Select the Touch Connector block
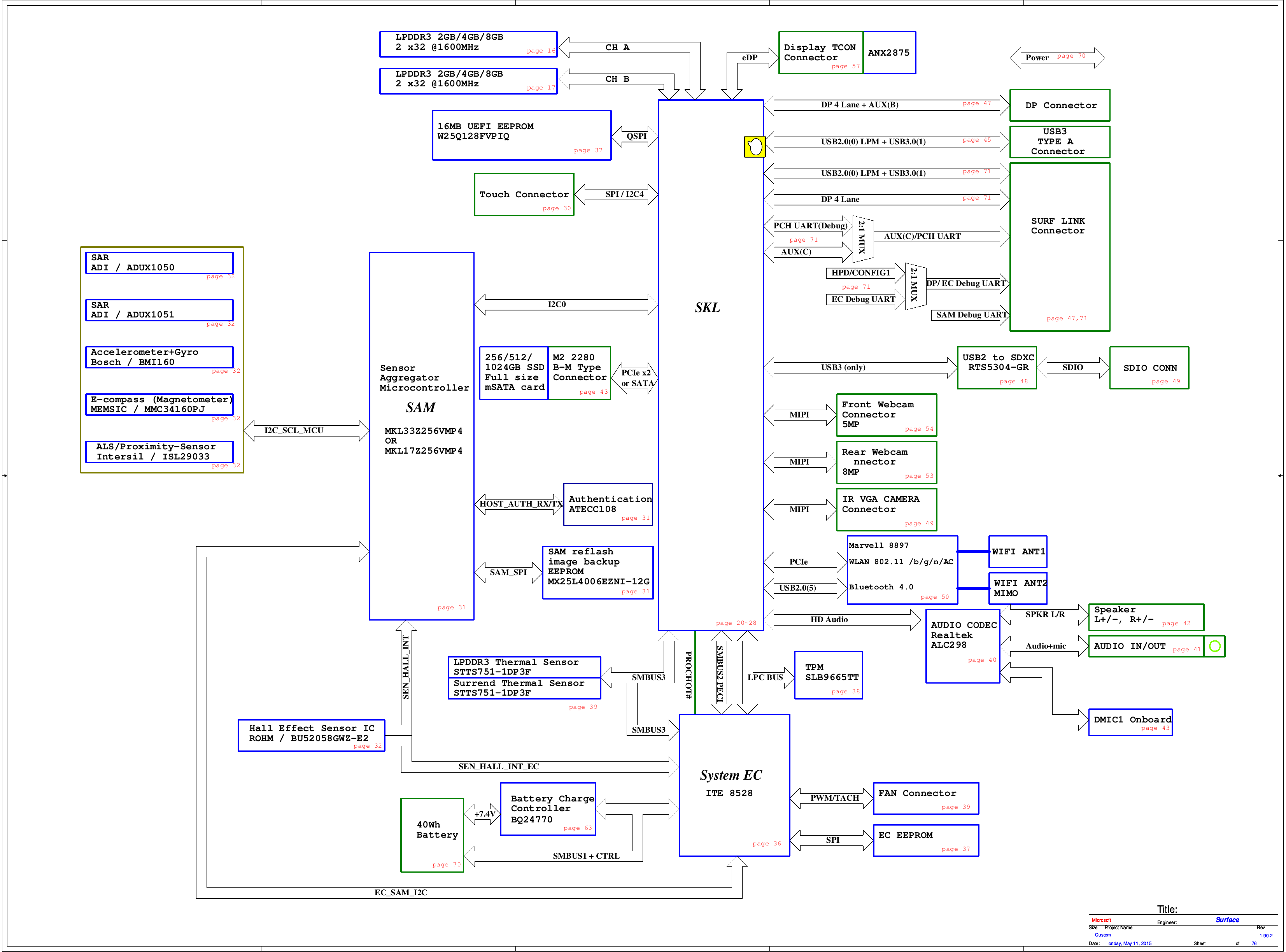Viewport: 1286px width, 952px height. (524, 195)
